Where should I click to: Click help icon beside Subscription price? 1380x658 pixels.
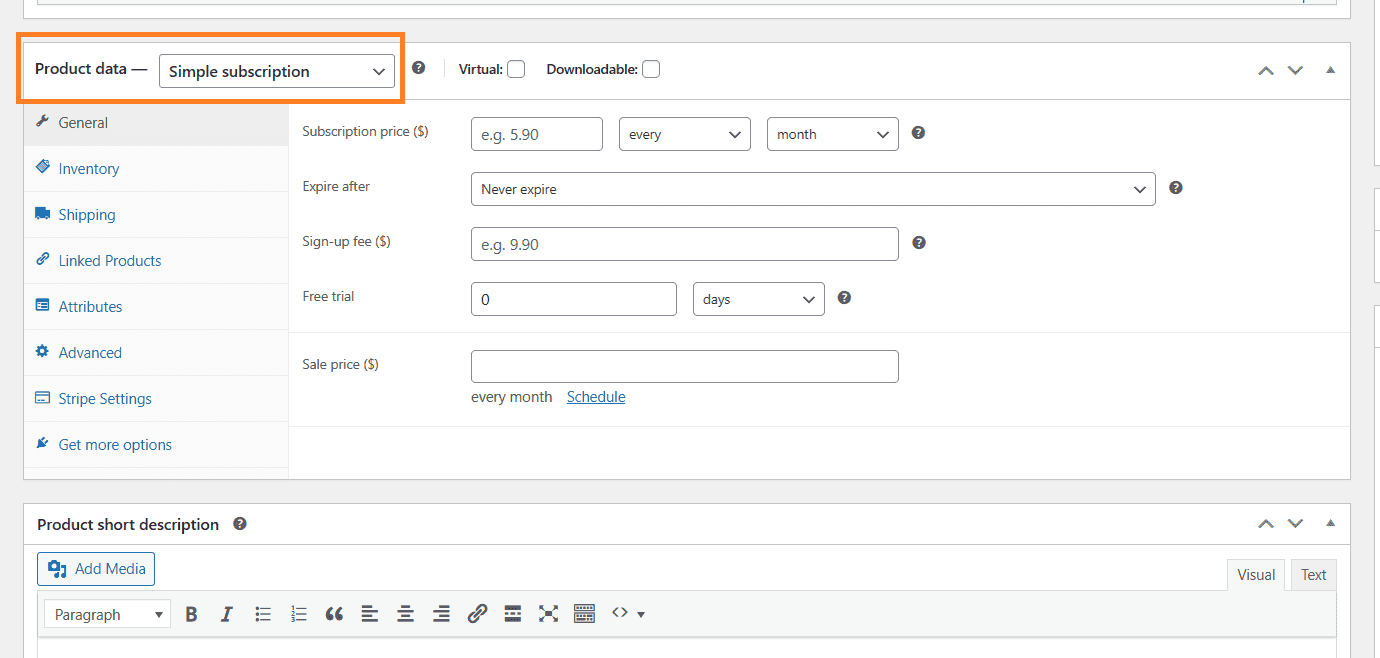(x=919, y=132)
